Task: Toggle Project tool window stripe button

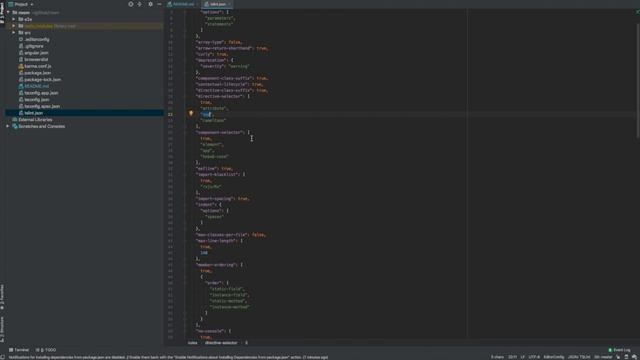Action: (2, 12)
